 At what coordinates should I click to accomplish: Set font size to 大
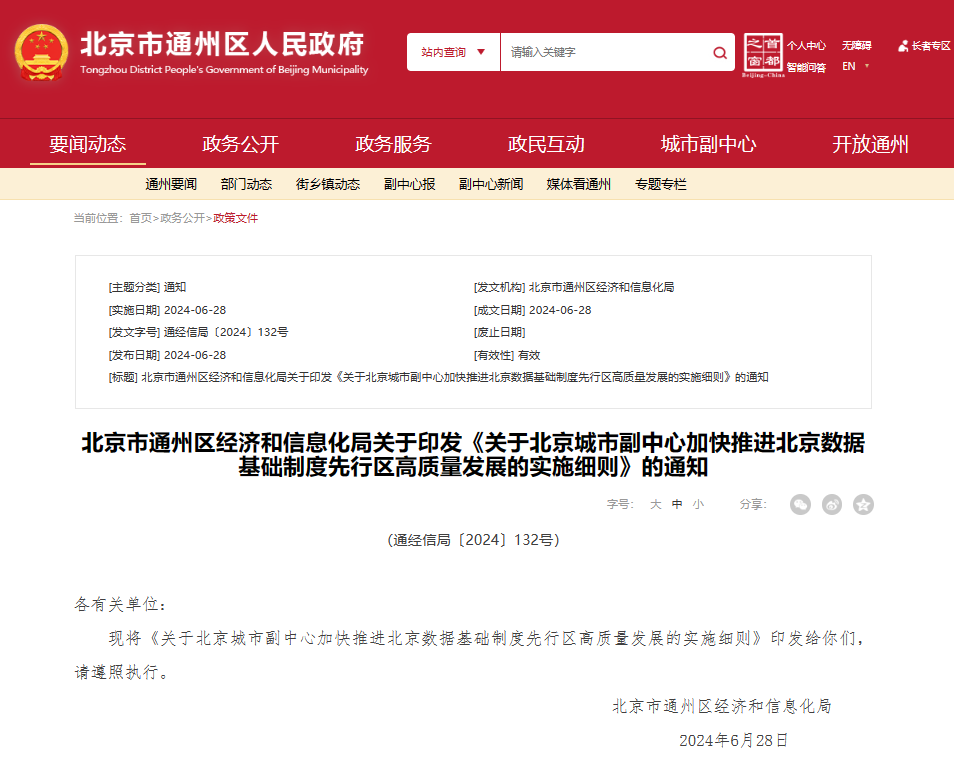[x=656, y=505]
